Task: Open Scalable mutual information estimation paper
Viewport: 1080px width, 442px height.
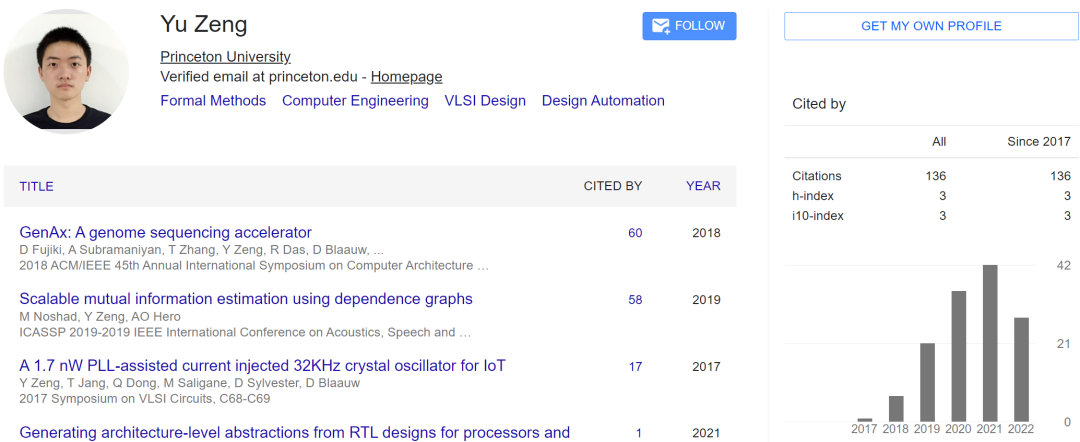Action: click(246, 299)
